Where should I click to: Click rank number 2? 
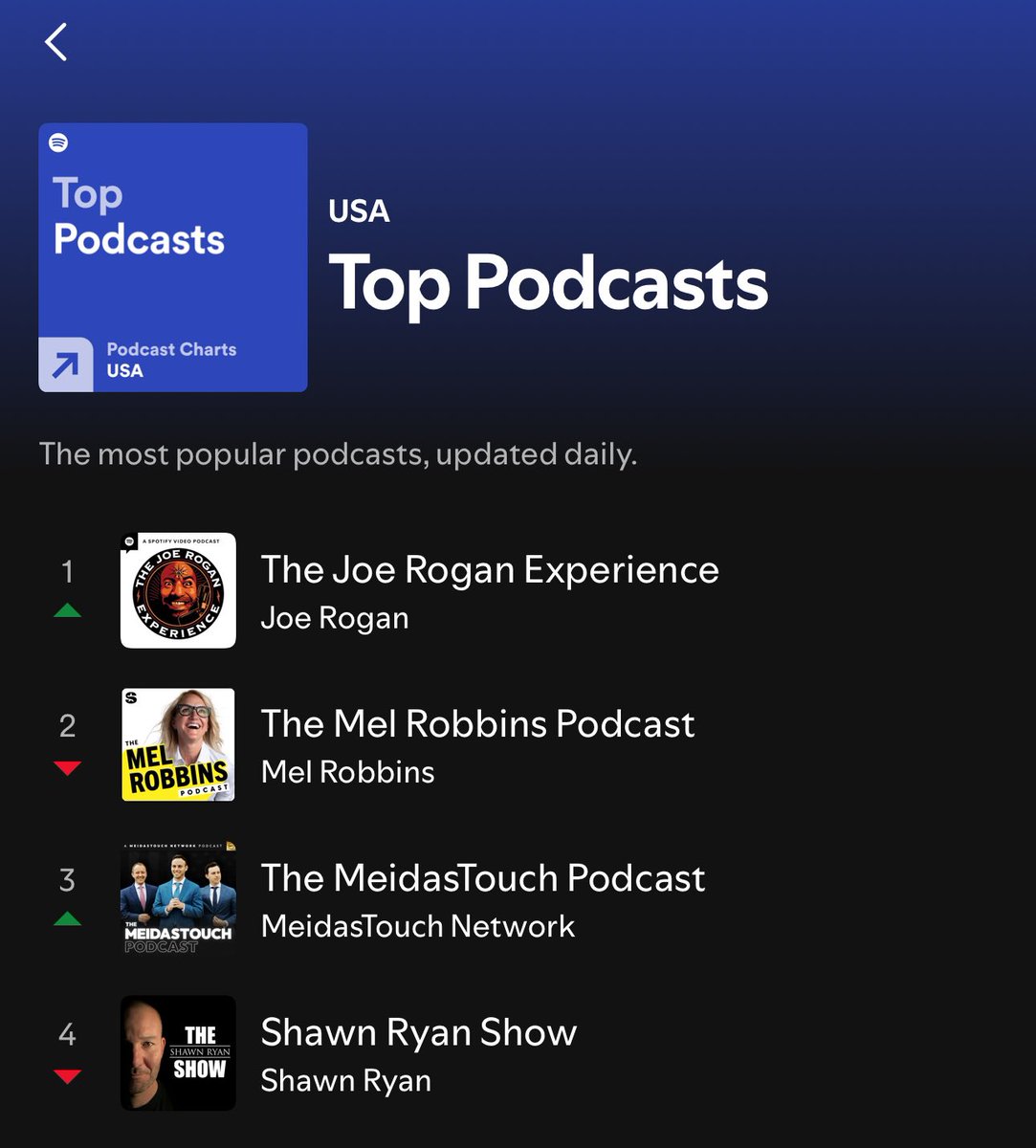click(67, 726)
